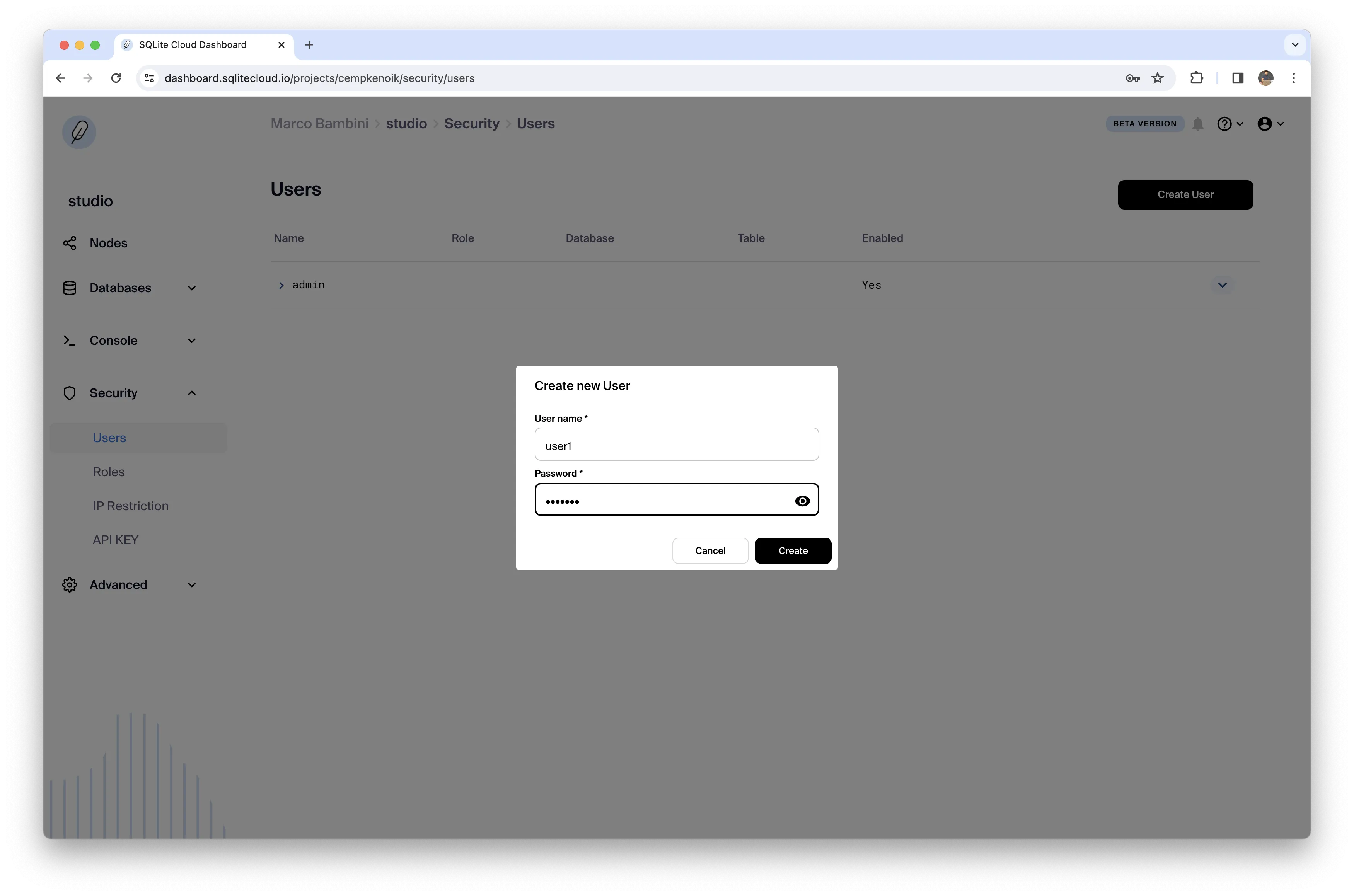Open the notifications bell

[x=1198, y=124]
